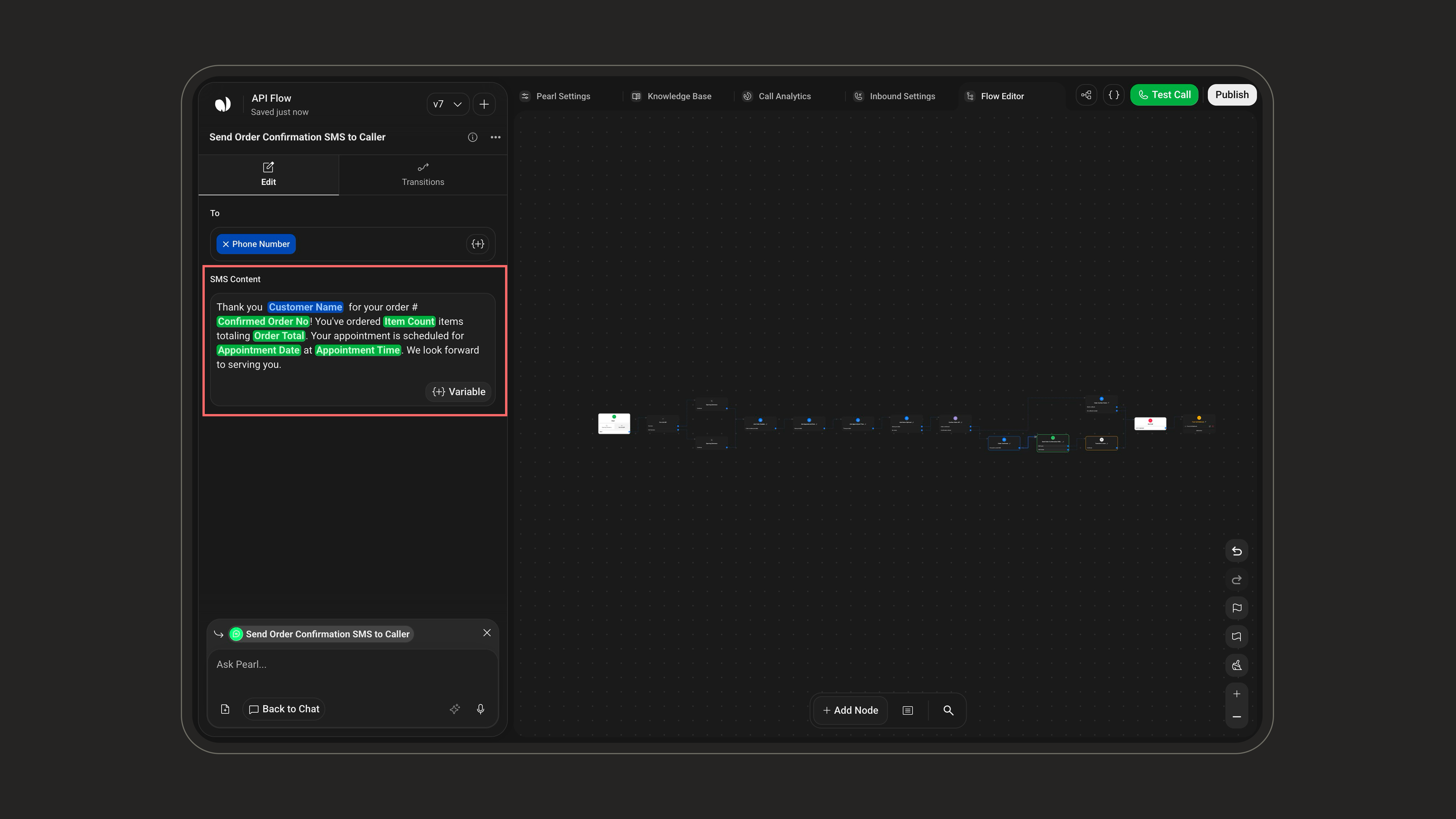Click the plus button next to version

pyautogui.click(x=484, y=104)
